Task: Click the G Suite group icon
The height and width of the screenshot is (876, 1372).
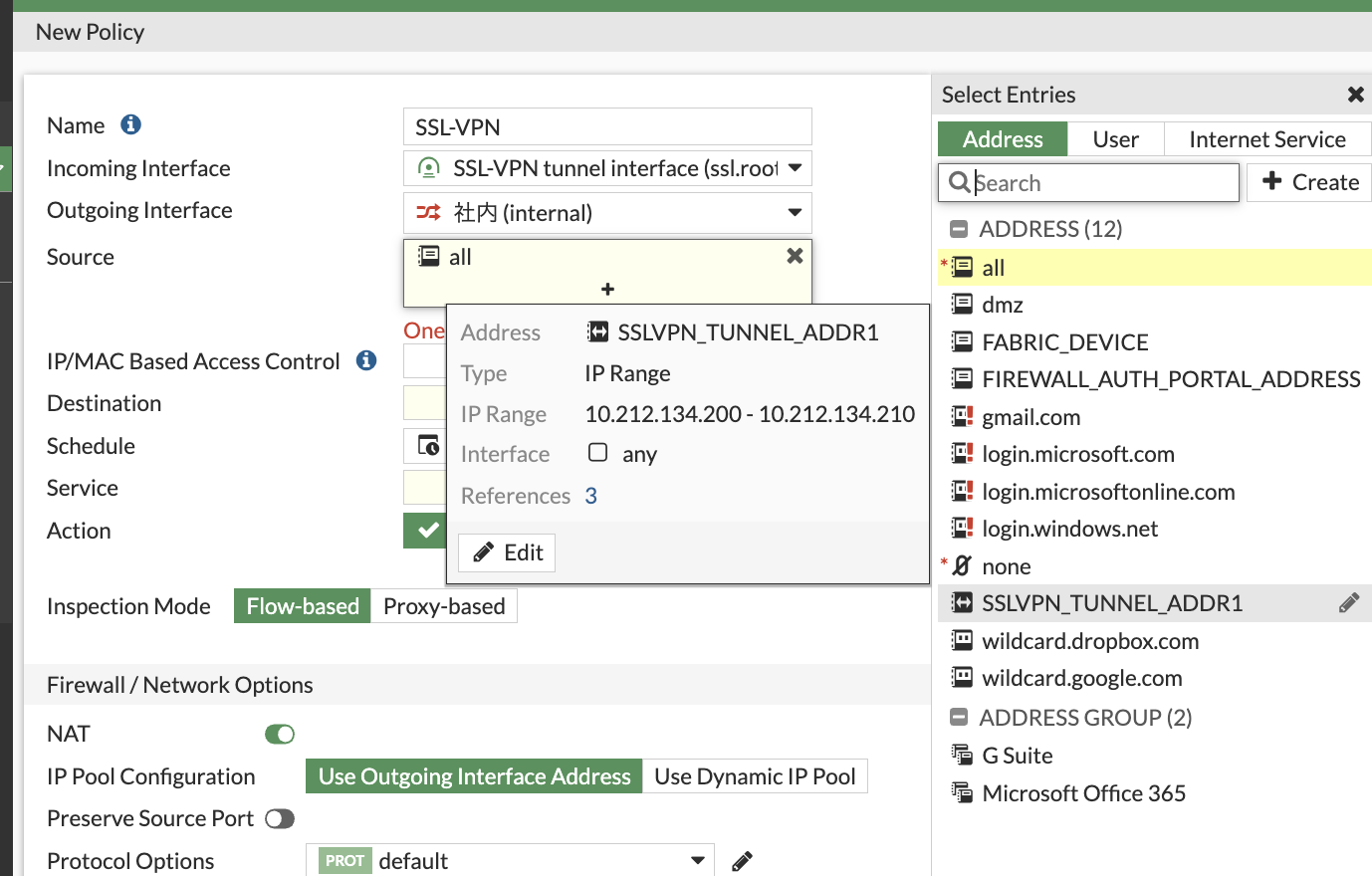Action: pyautogui.click(x=962, y=756)
